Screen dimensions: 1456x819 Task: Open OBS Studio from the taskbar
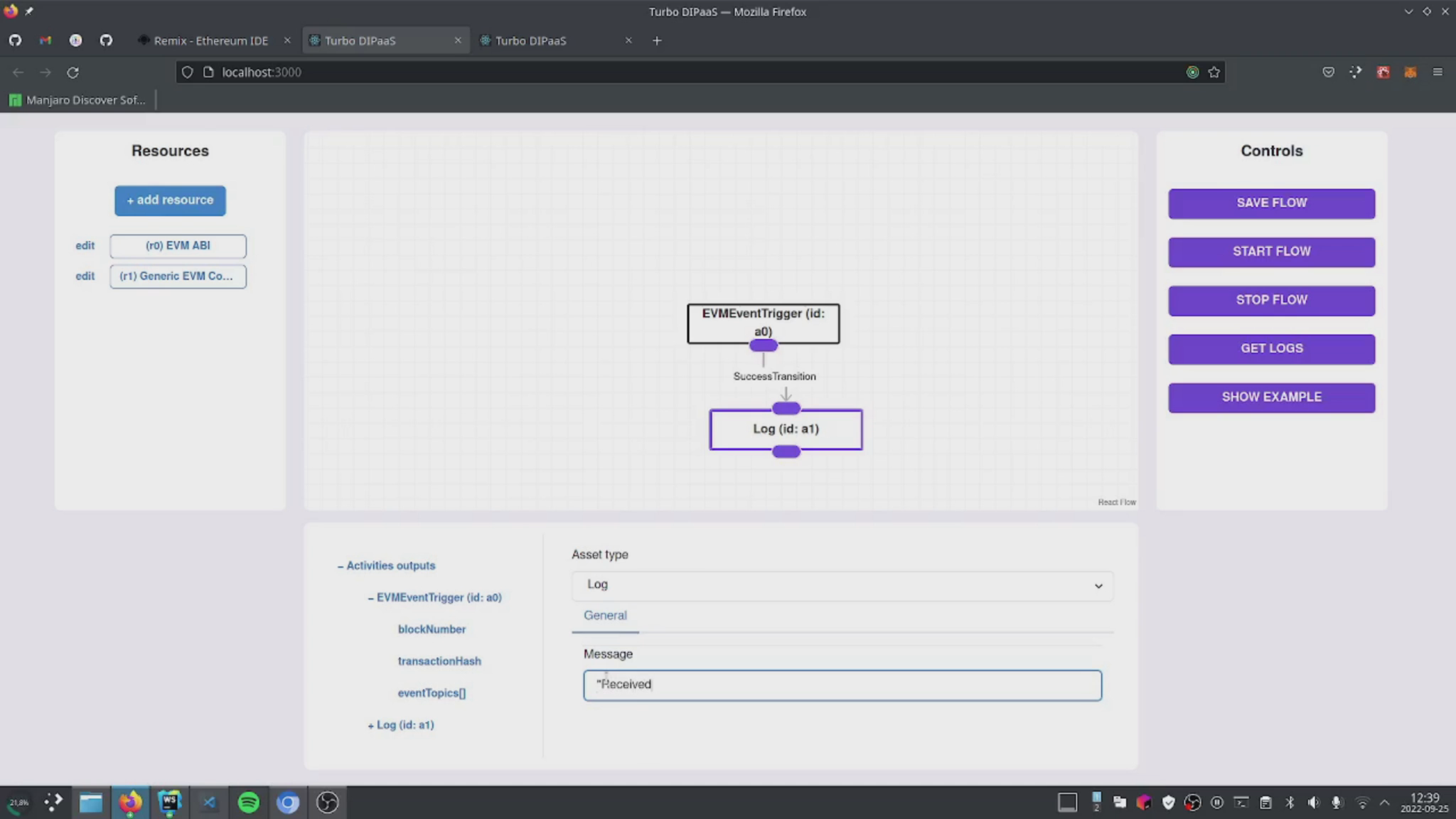327,803
